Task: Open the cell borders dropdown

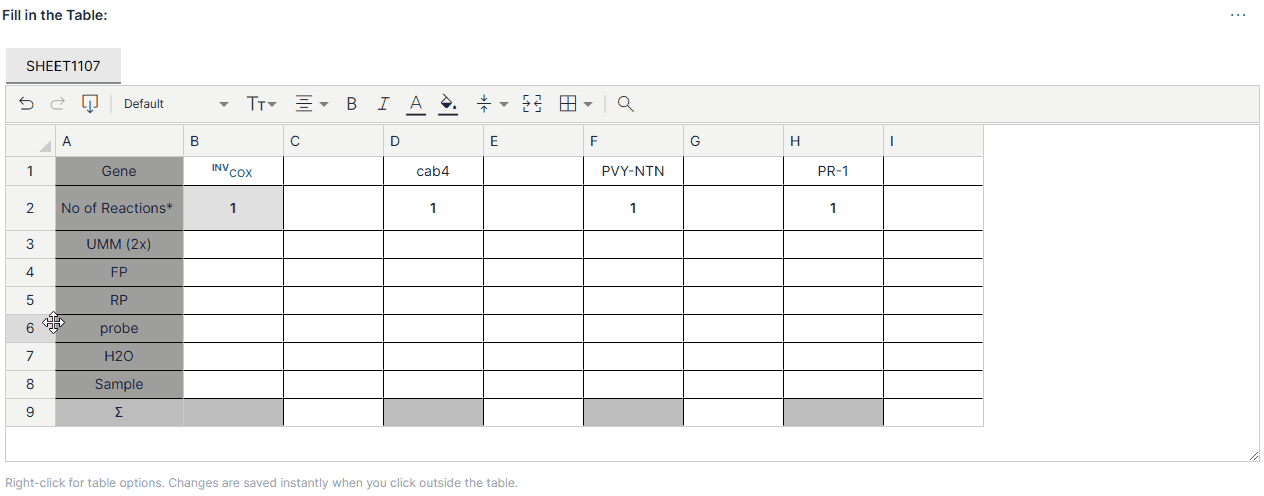Action: (576, 104)
